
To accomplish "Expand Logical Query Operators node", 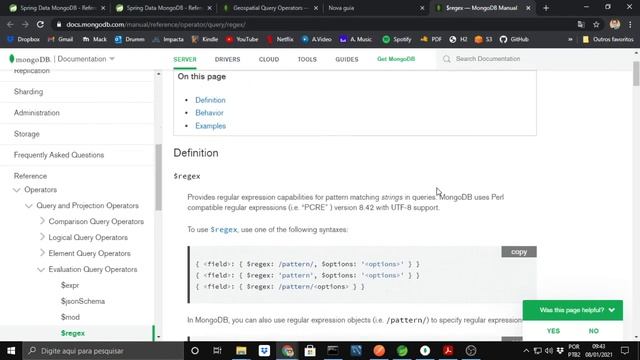I will 42,237.
